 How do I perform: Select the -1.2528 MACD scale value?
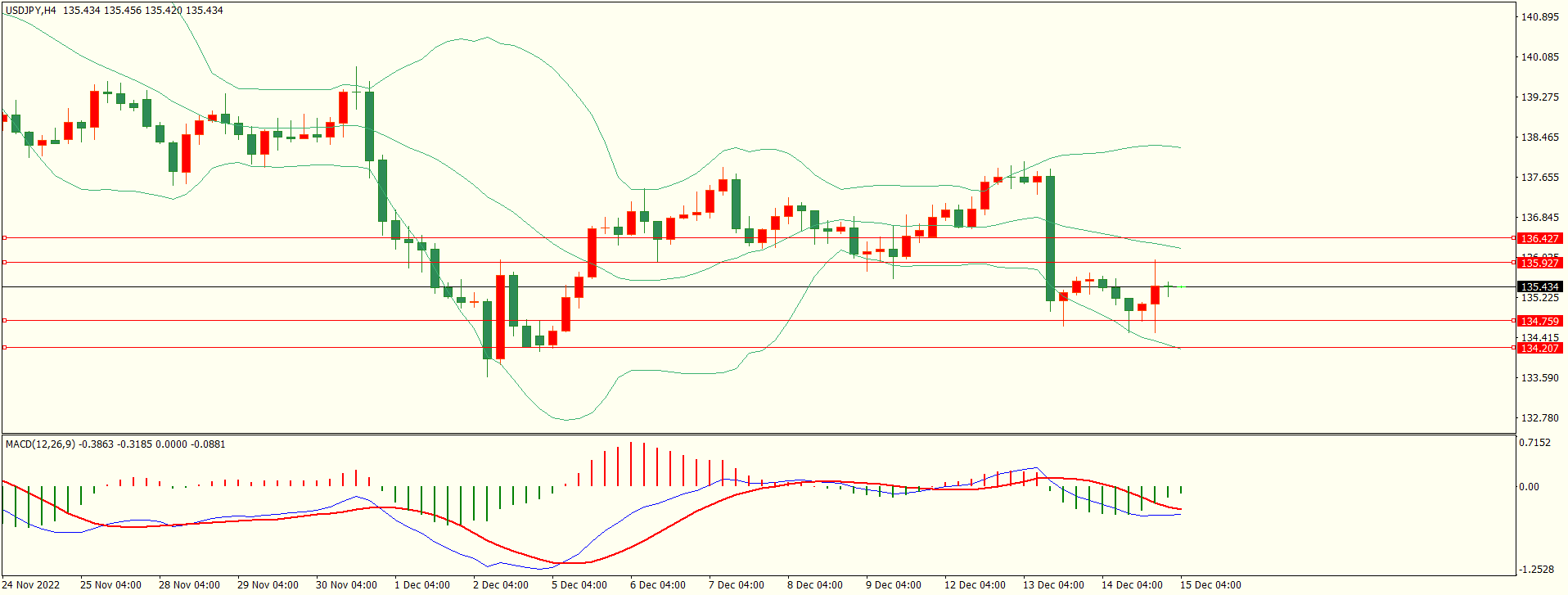(x=1534, y=570)
